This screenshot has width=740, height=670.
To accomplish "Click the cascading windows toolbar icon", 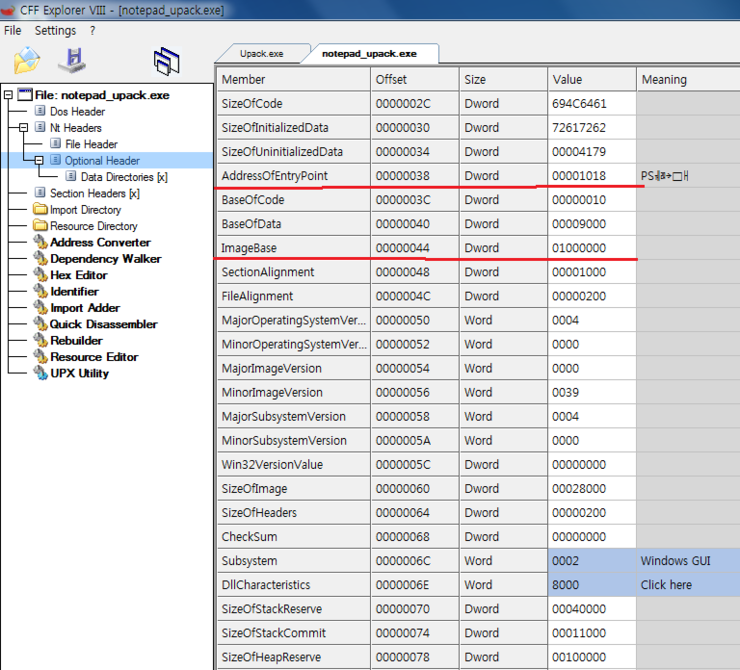I will click(167, 61).
